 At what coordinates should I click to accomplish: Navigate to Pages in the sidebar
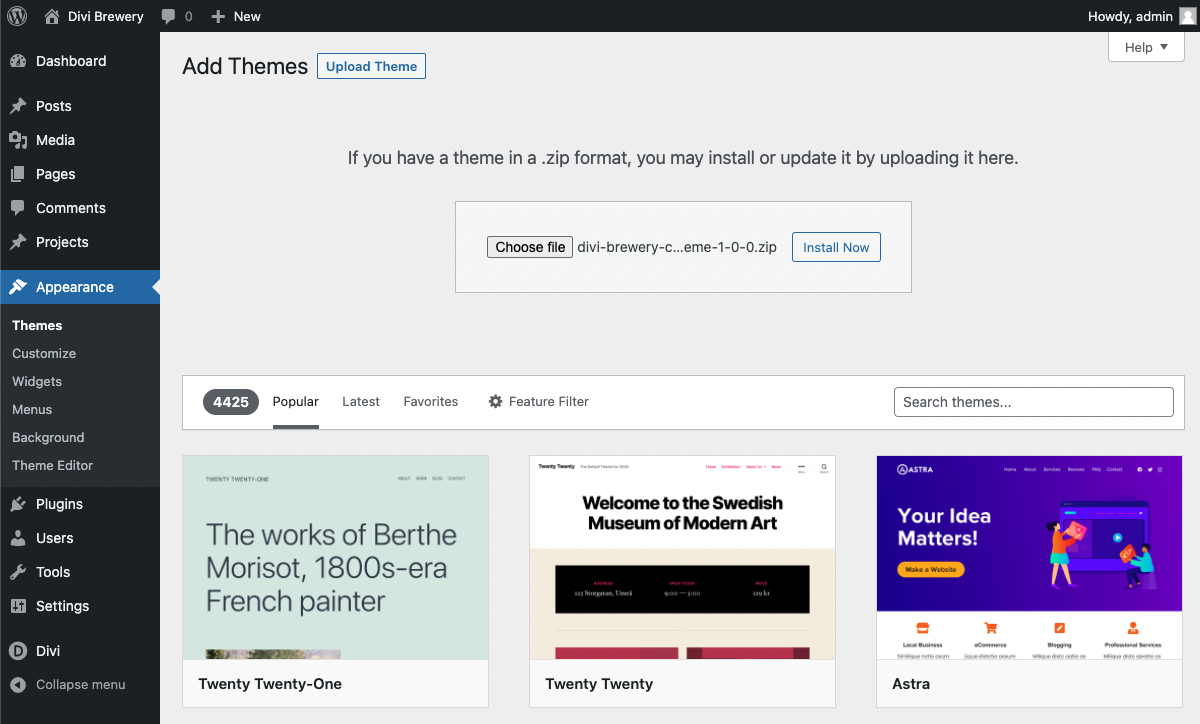point(80,174)
